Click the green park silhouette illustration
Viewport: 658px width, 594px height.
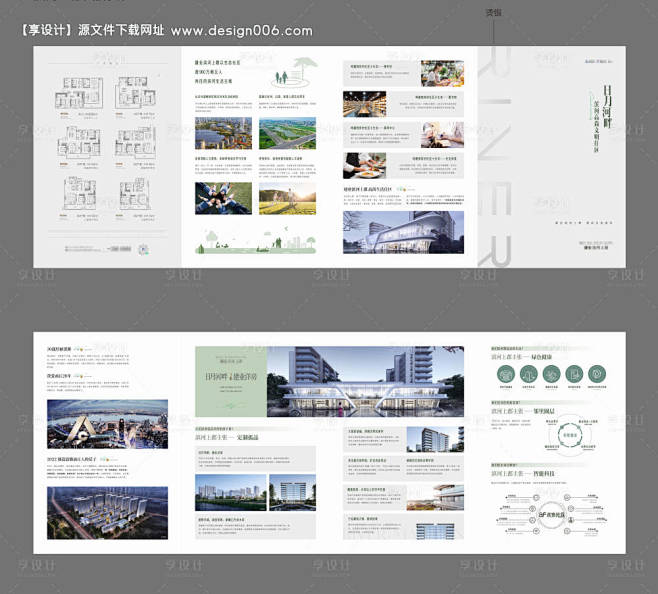256,241
